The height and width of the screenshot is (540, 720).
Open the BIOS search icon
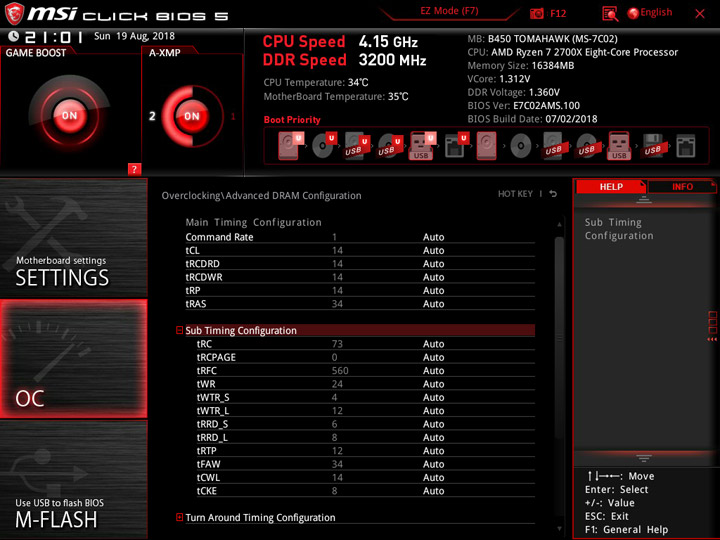pos(610,14)
